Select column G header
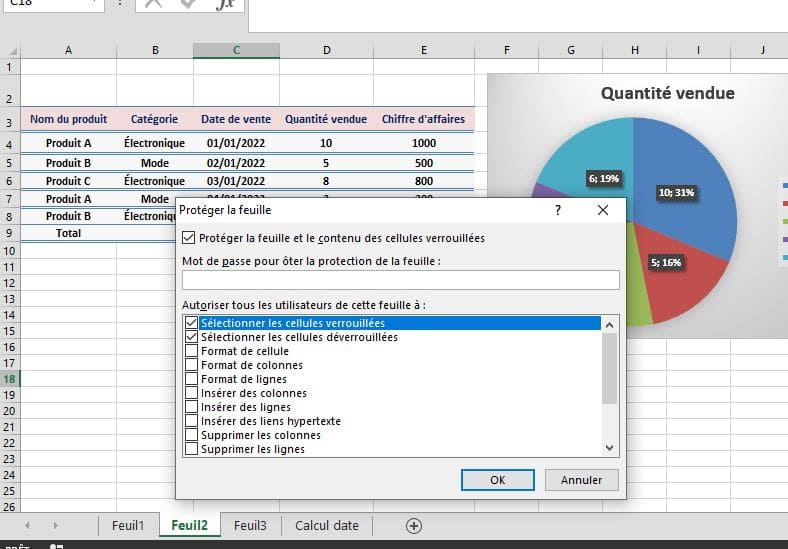The width and height of the screenshot is (788, 549). point(570,50)
